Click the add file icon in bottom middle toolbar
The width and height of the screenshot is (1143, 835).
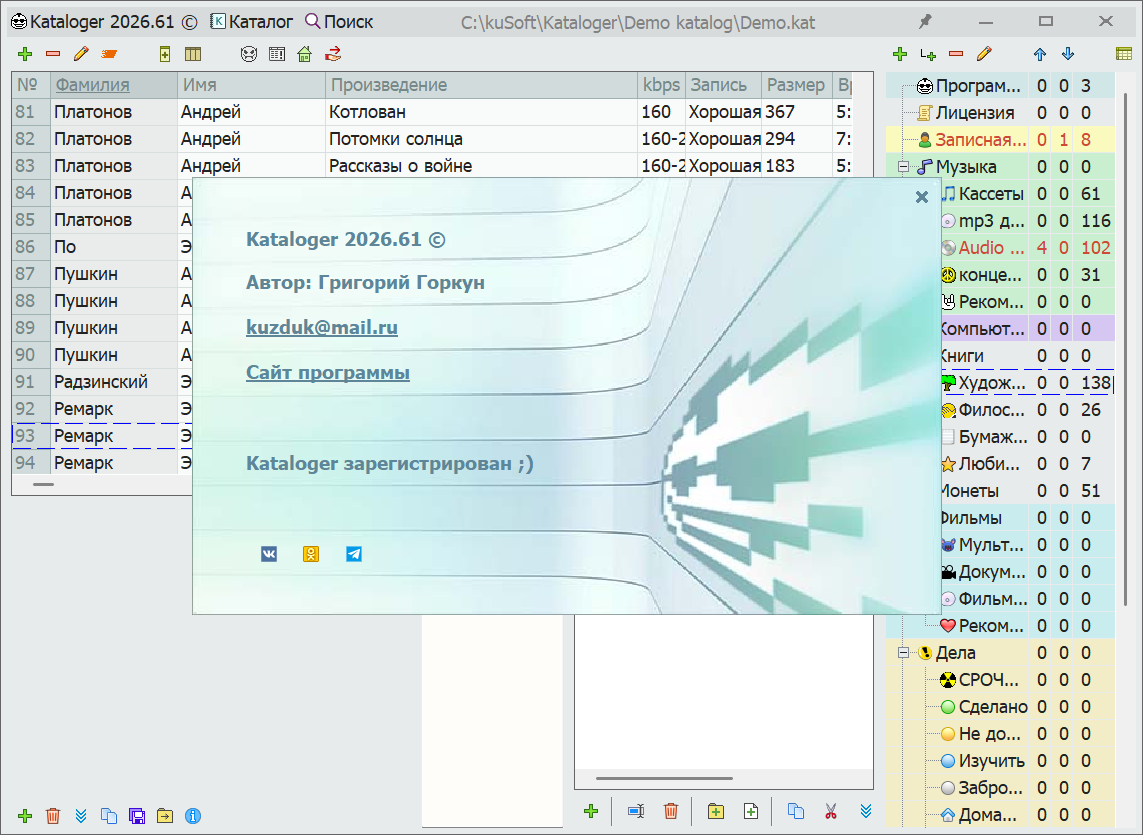[x=751, y=811]
